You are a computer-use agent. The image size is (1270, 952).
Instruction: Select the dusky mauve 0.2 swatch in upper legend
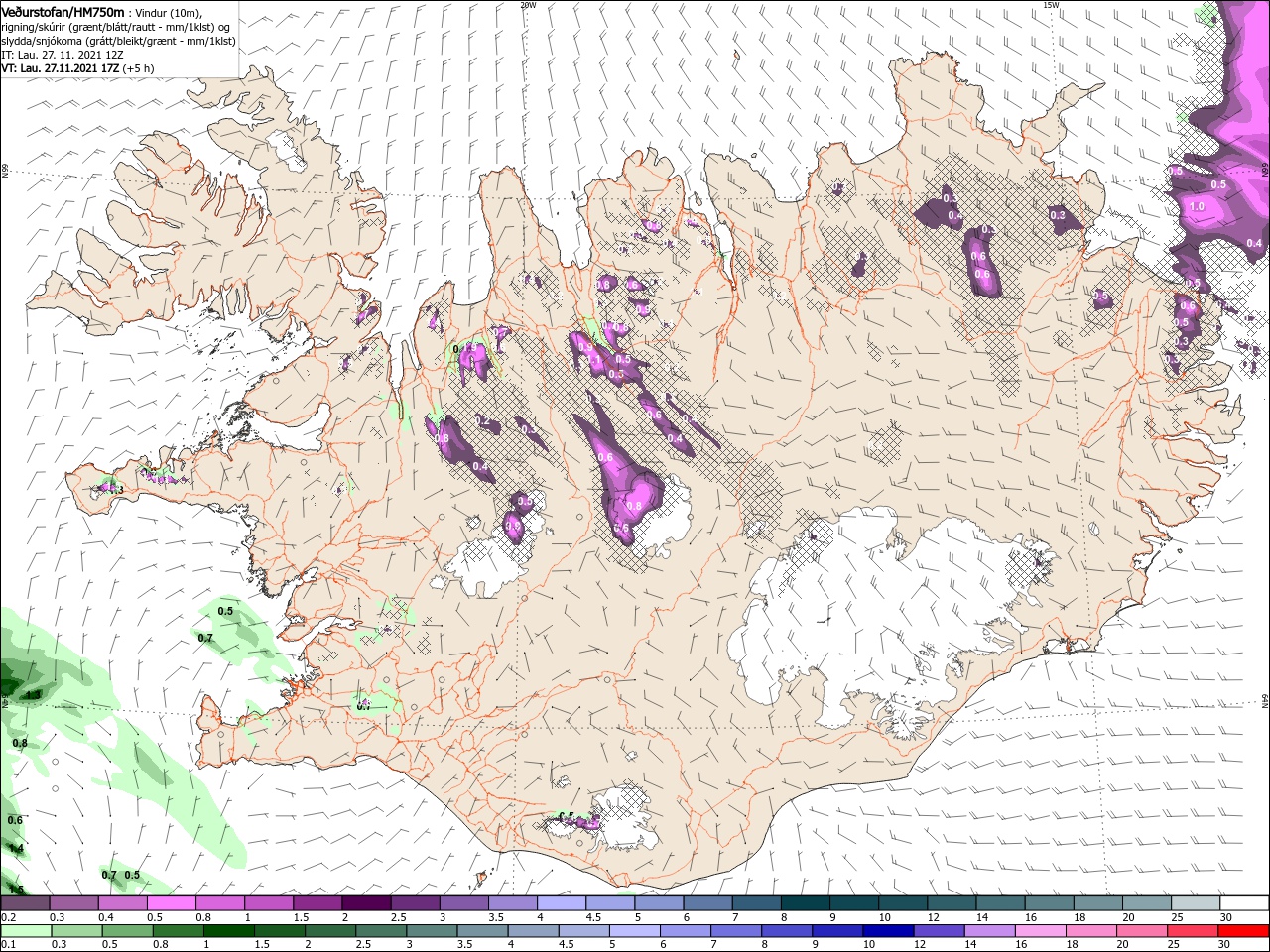[25, 903]
